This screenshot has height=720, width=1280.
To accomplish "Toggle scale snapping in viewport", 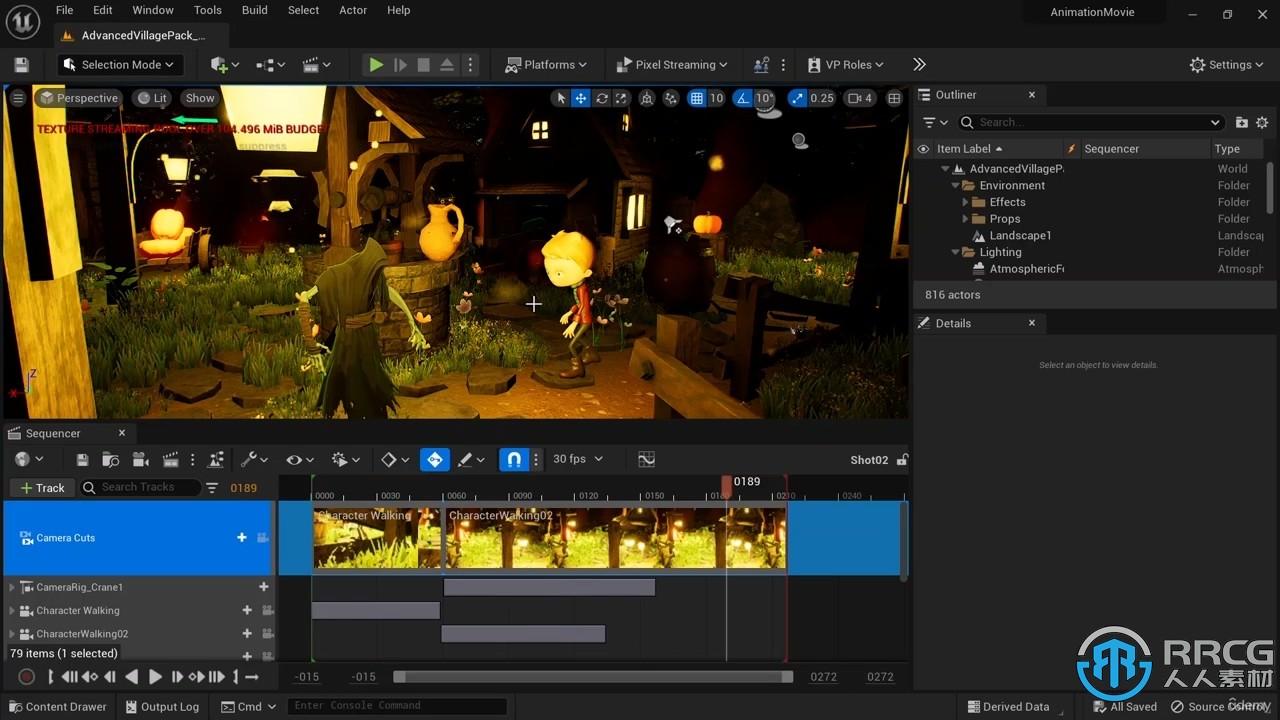I will tap(797, 98).
